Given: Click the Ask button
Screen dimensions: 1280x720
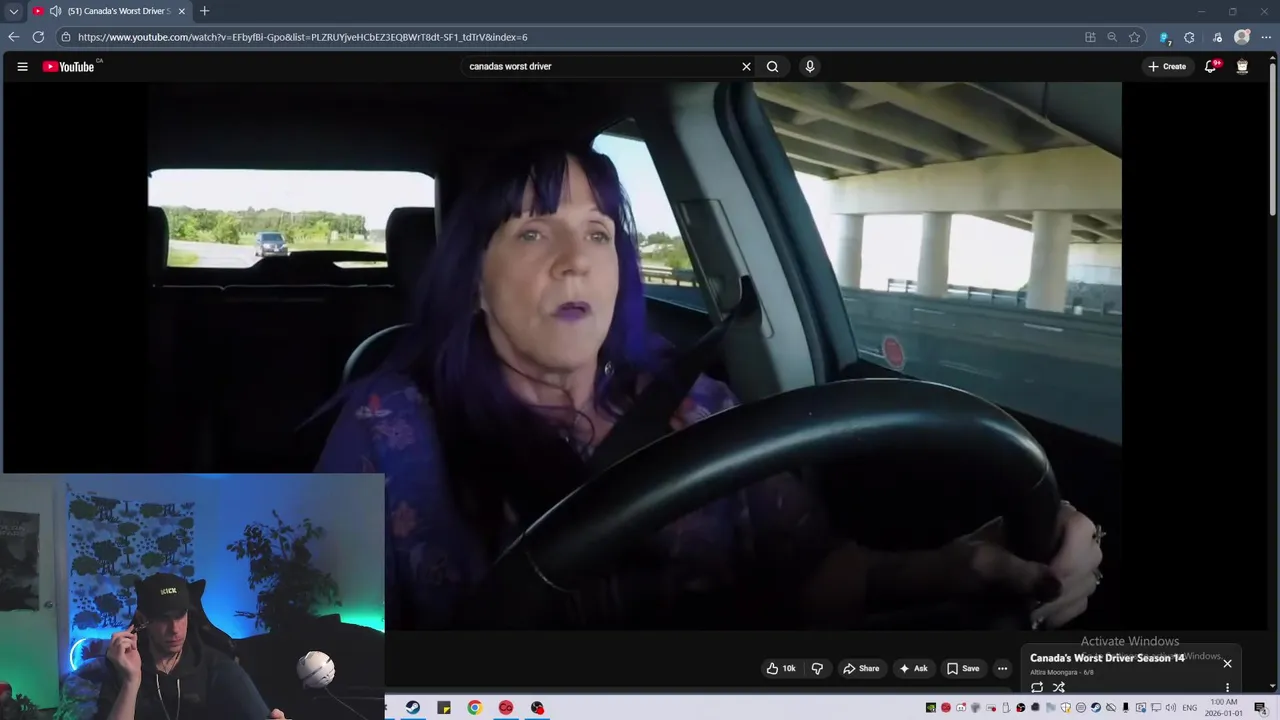Looking at the screenshot, I should point(913,668).
